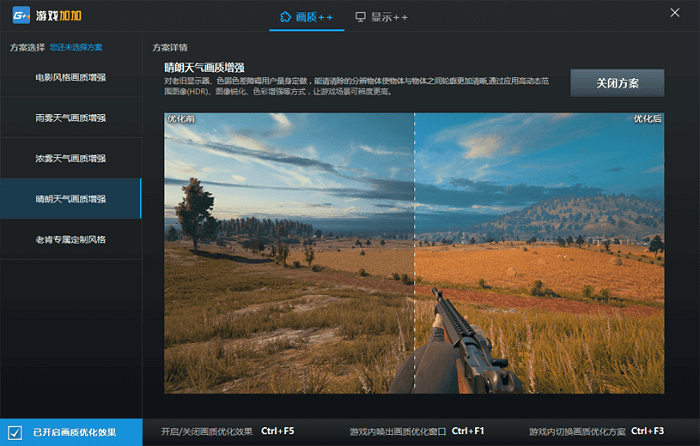Click the 开启/关闭画质优化效果 Ctrl+F5 hint
700x446 pixels.
point(228,431)
